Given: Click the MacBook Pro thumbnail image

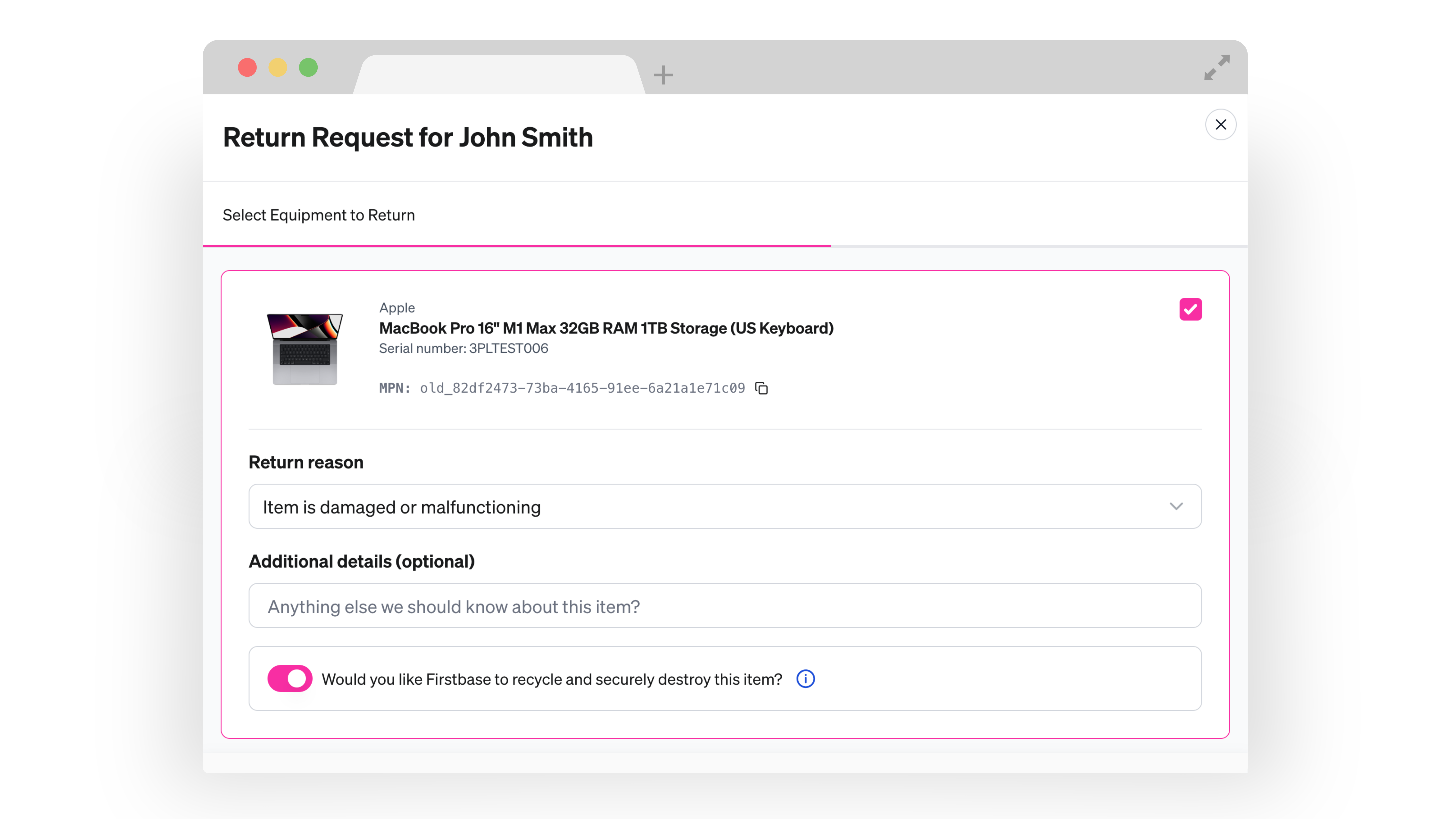Looking at the screenshot, I should click(305, 349).
